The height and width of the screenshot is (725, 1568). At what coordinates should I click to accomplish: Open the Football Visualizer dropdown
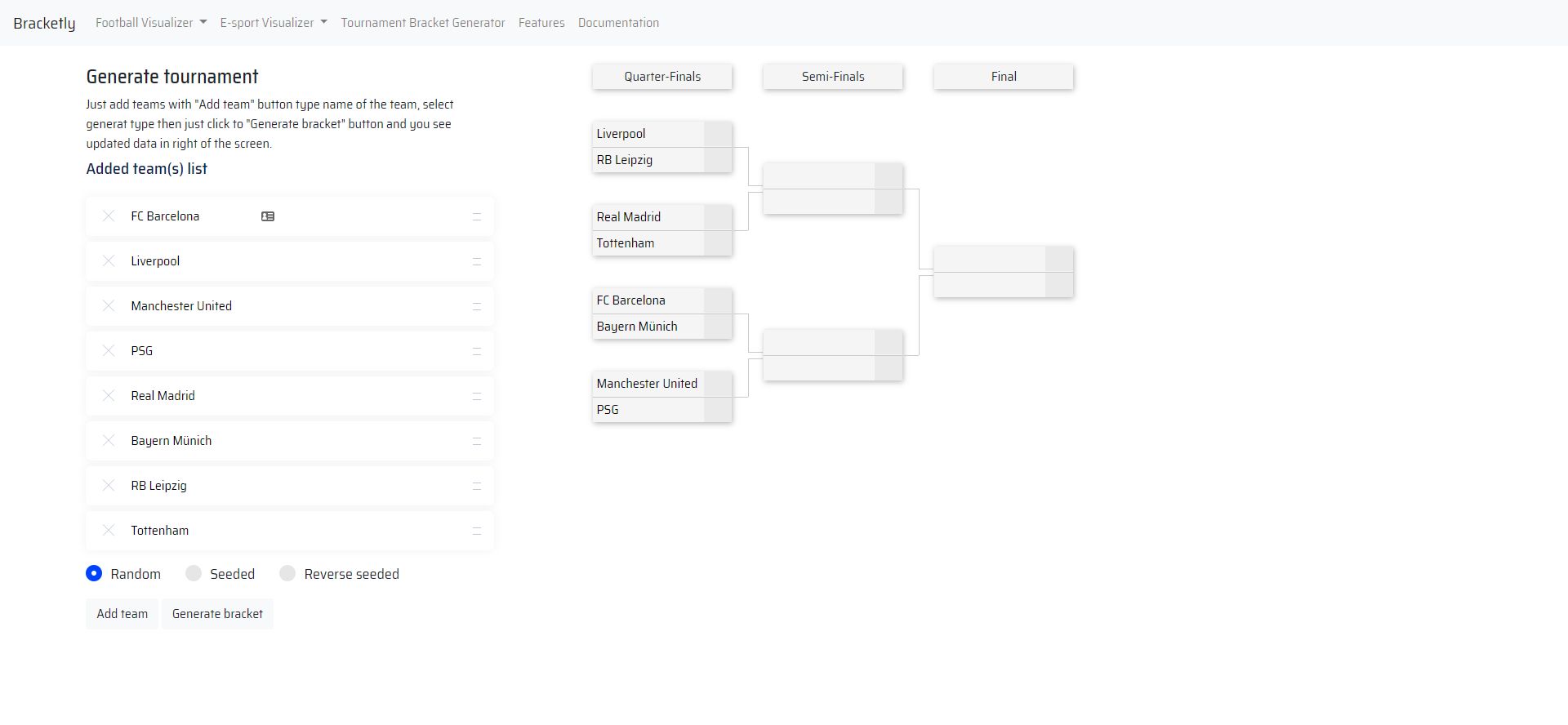(x=151, y=23)
